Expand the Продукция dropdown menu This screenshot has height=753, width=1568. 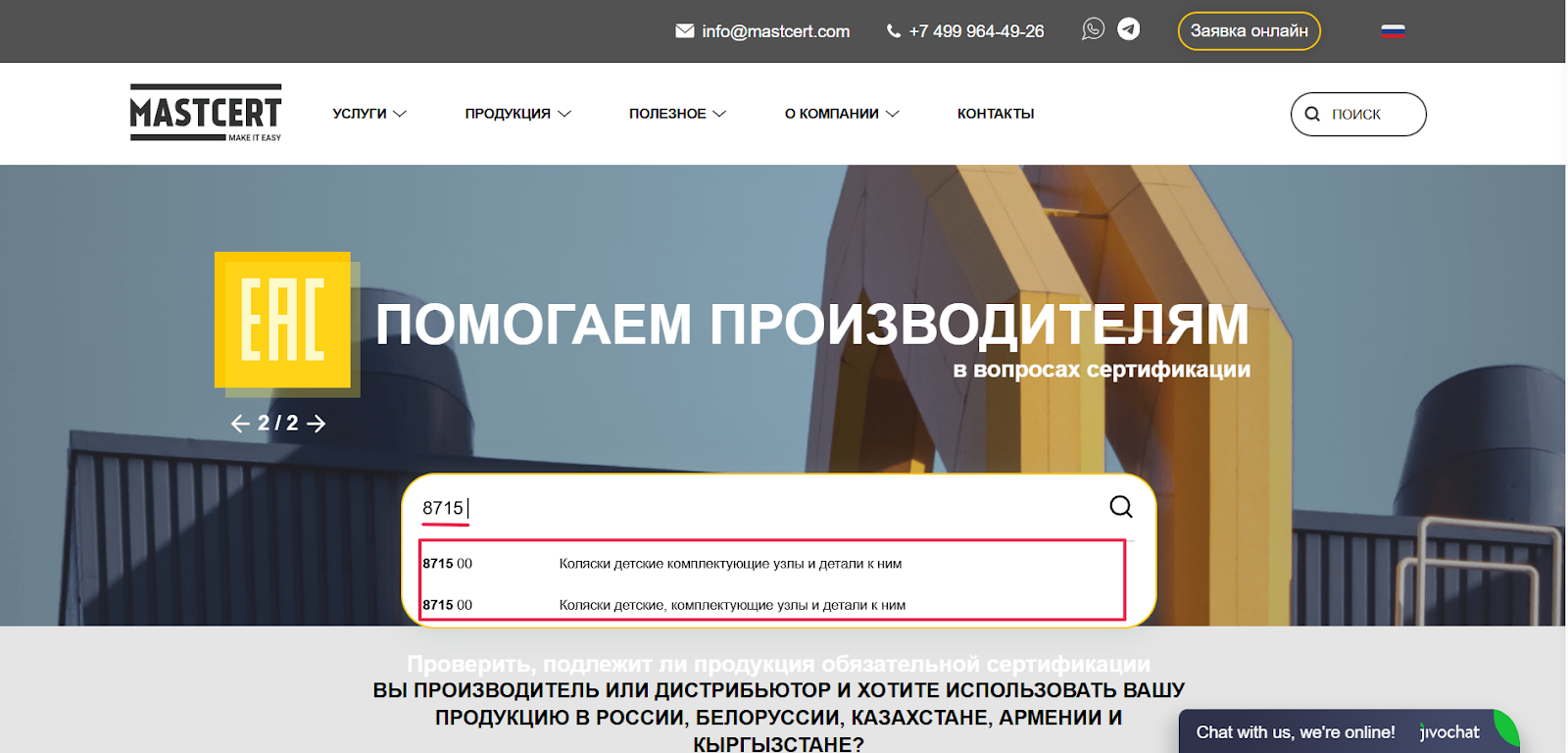pyautogui.click(x=517, y=114)
